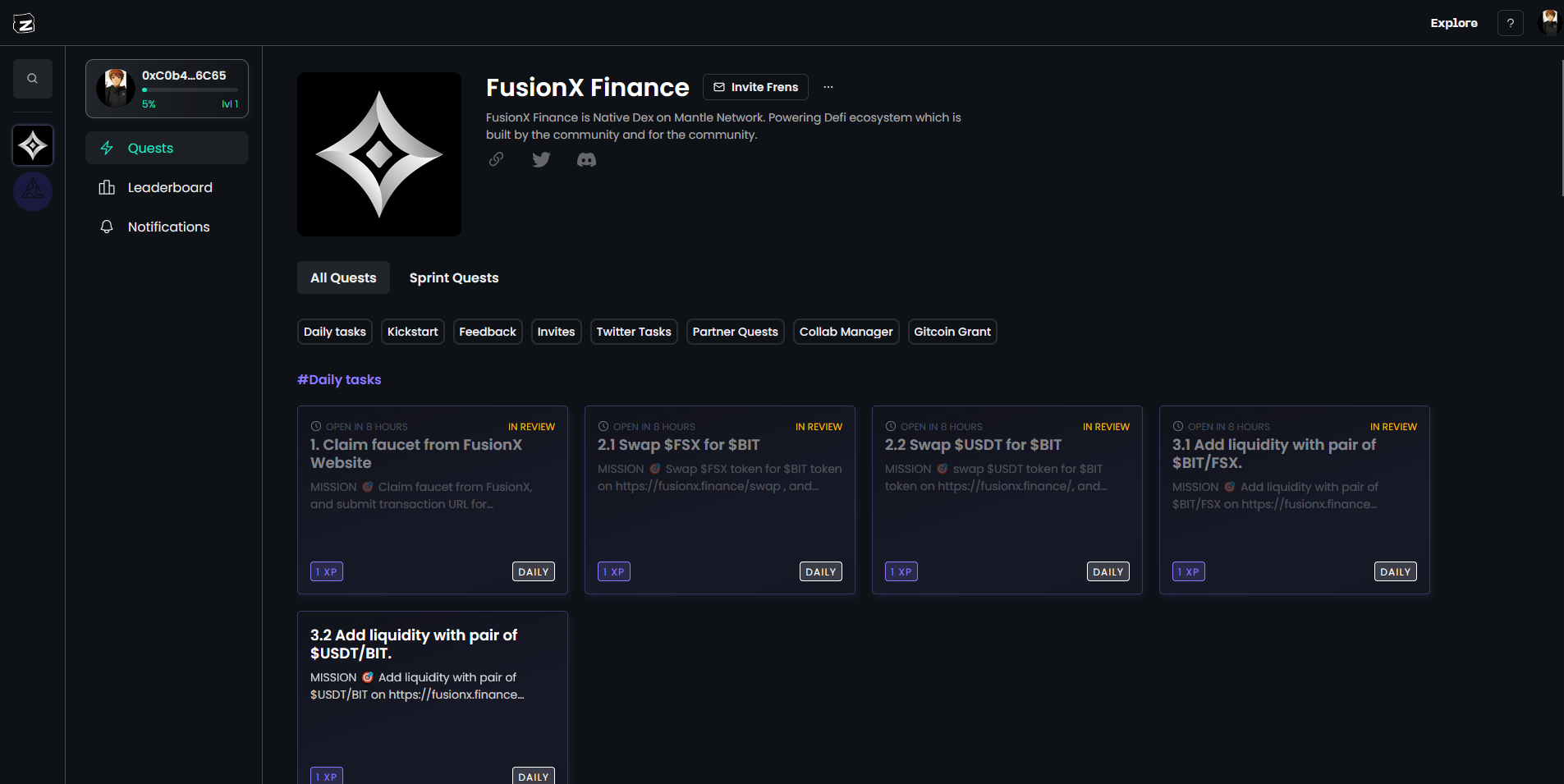The width and height of the screenshot is (1564, 784).
Task: Open the search icon in left sidebar
Action: pos(33,79)
